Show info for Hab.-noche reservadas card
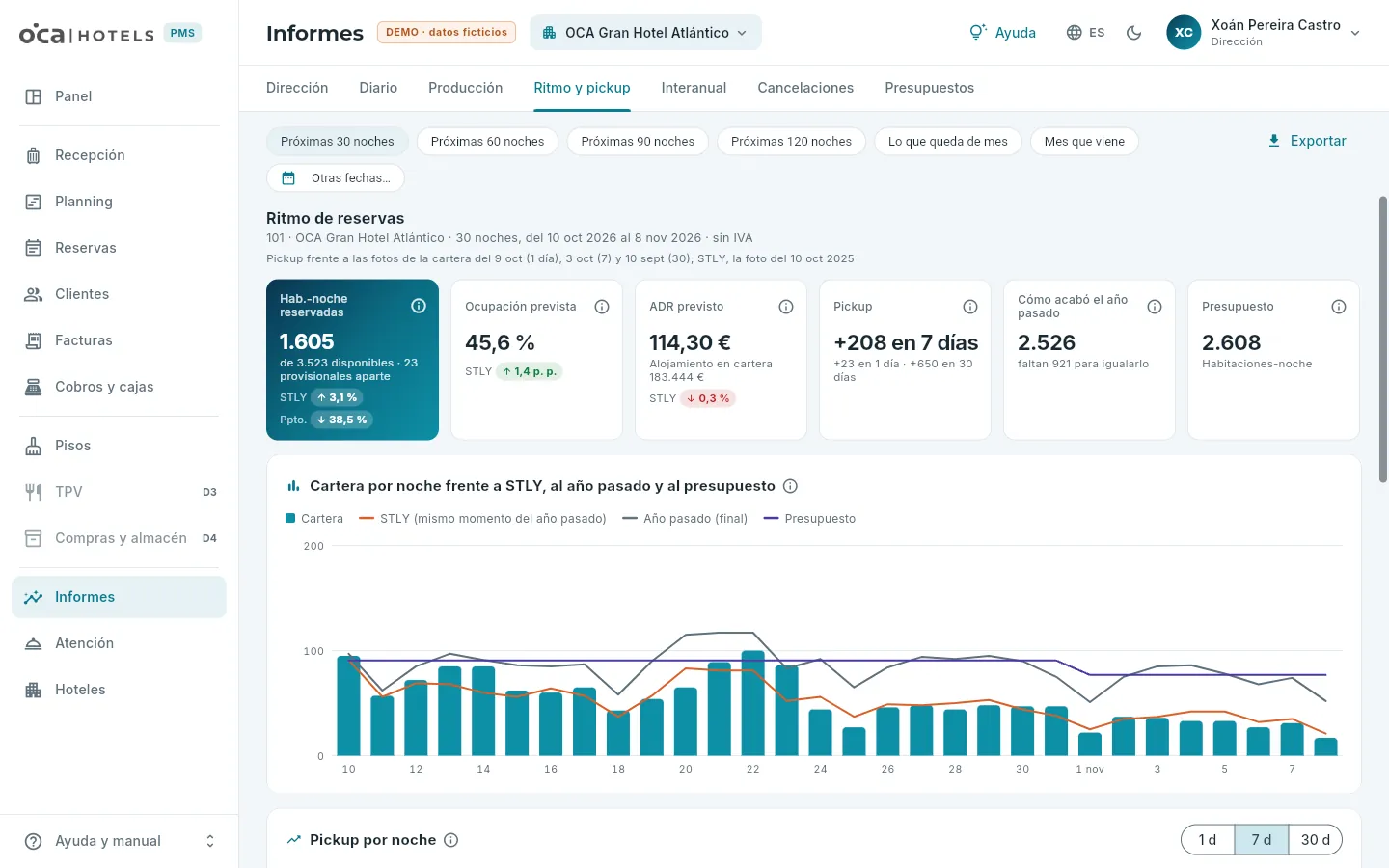1389x868 pixels. pos(419,306)
